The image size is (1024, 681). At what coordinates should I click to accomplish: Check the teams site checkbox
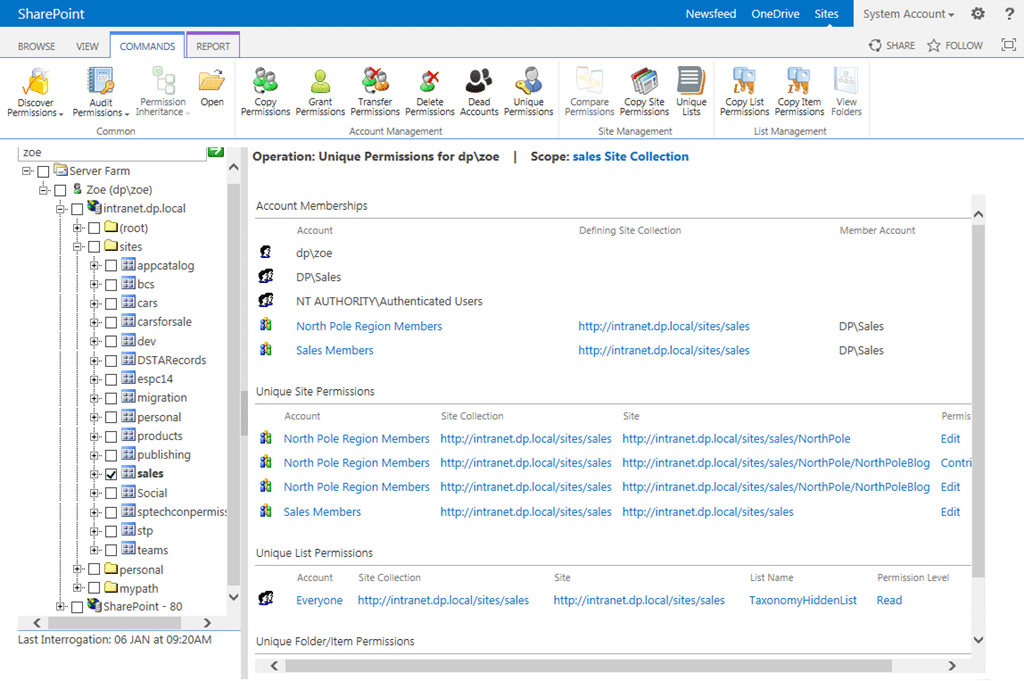111,550
